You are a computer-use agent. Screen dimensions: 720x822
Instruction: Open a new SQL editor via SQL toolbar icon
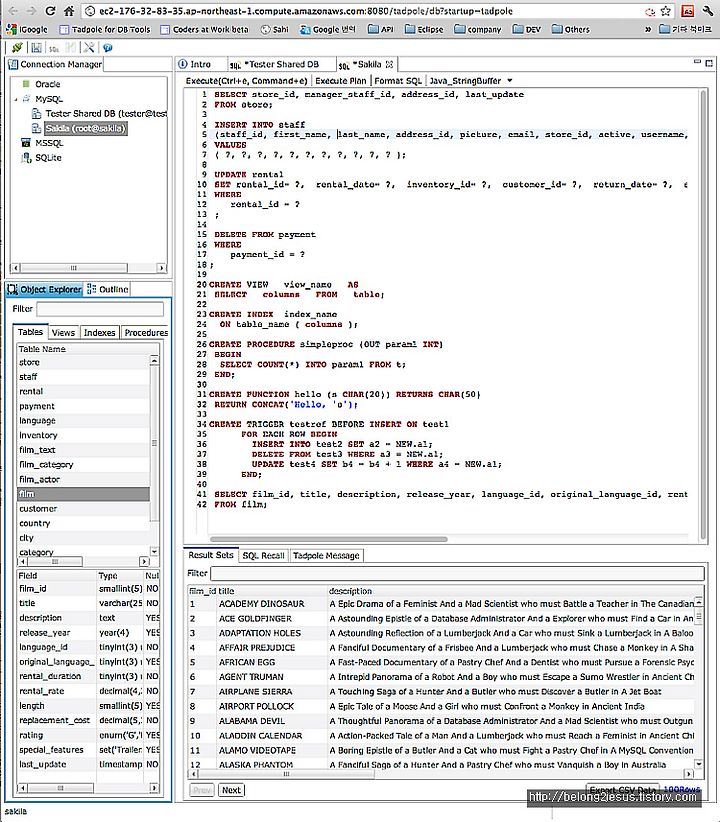pyautogui.click(x=53, y=48)
